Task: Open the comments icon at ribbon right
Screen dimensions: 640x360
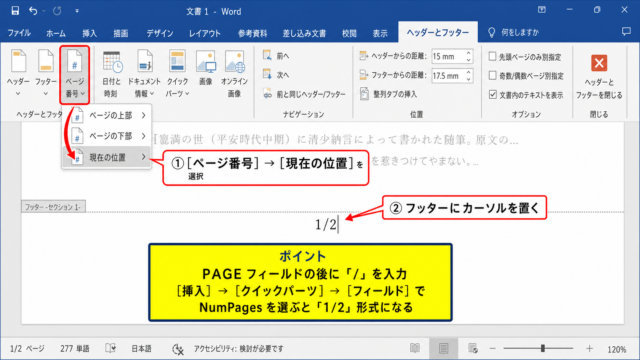Action: [626, 31]
